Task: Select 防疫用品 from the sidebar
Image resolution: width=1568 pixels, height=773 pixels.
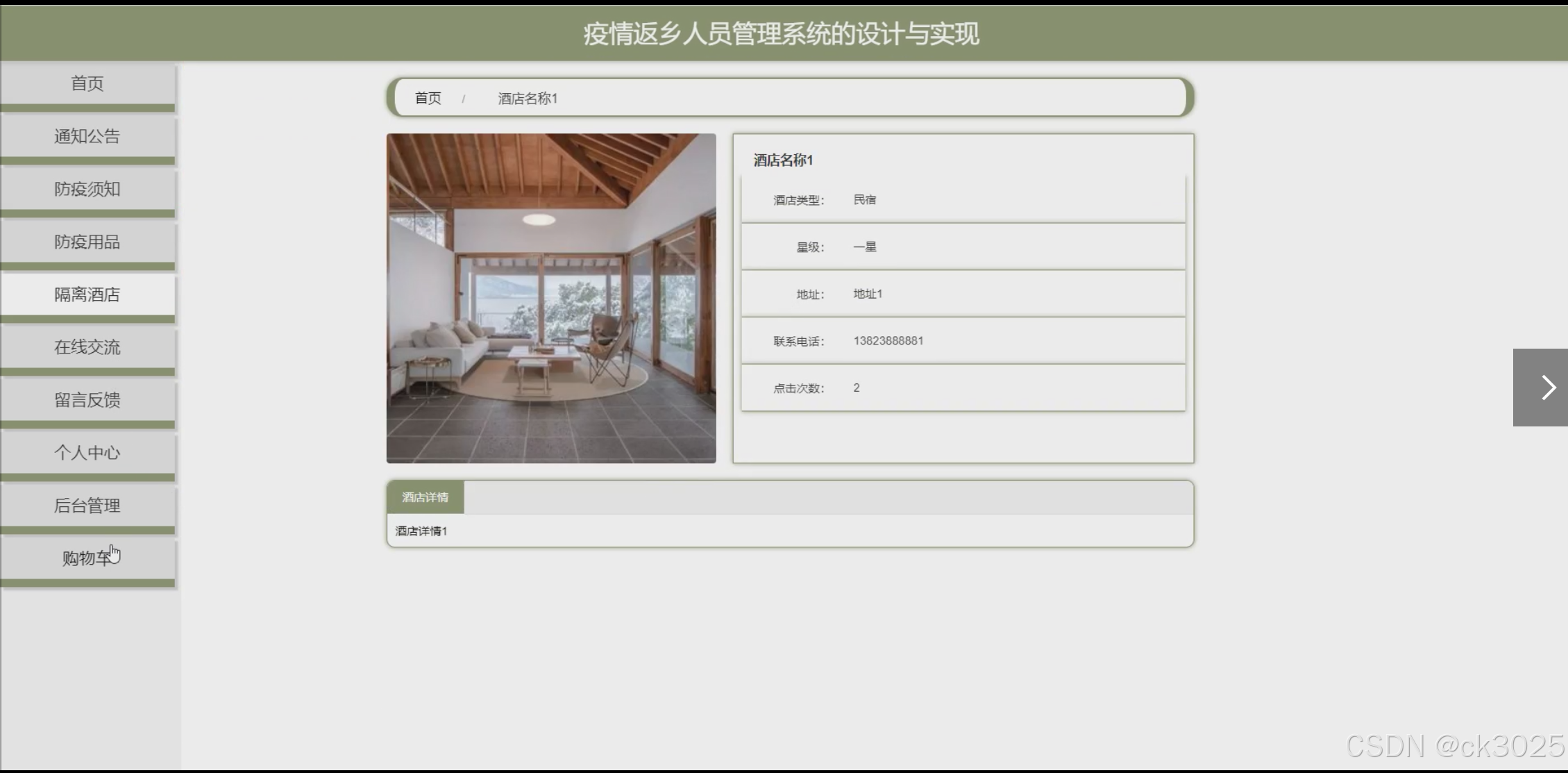Action: coord(87,242)
